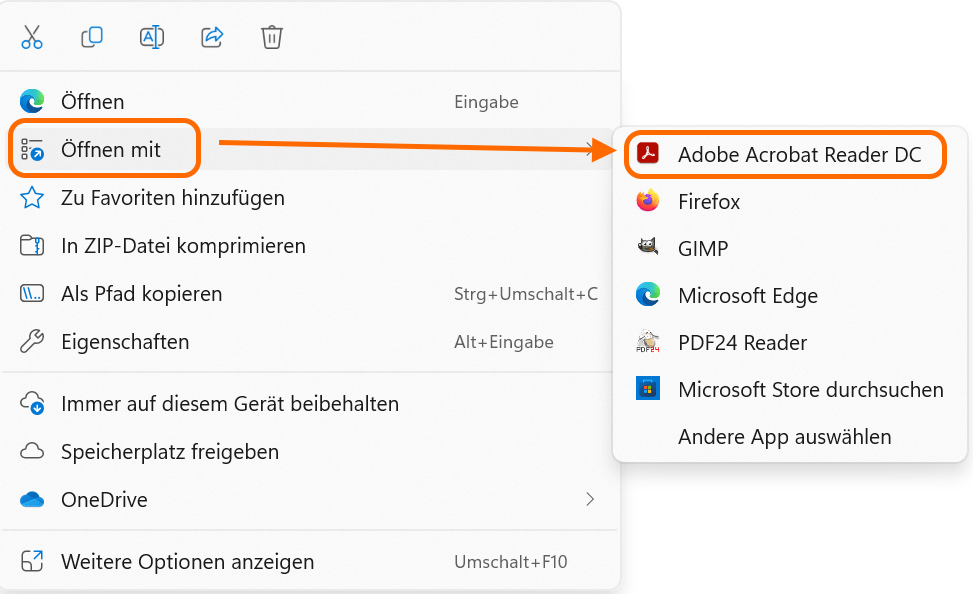This screenshot has width=973, height=594.
Task: Pick Microsoft Edge from the submenu
Action: [747, 295]
